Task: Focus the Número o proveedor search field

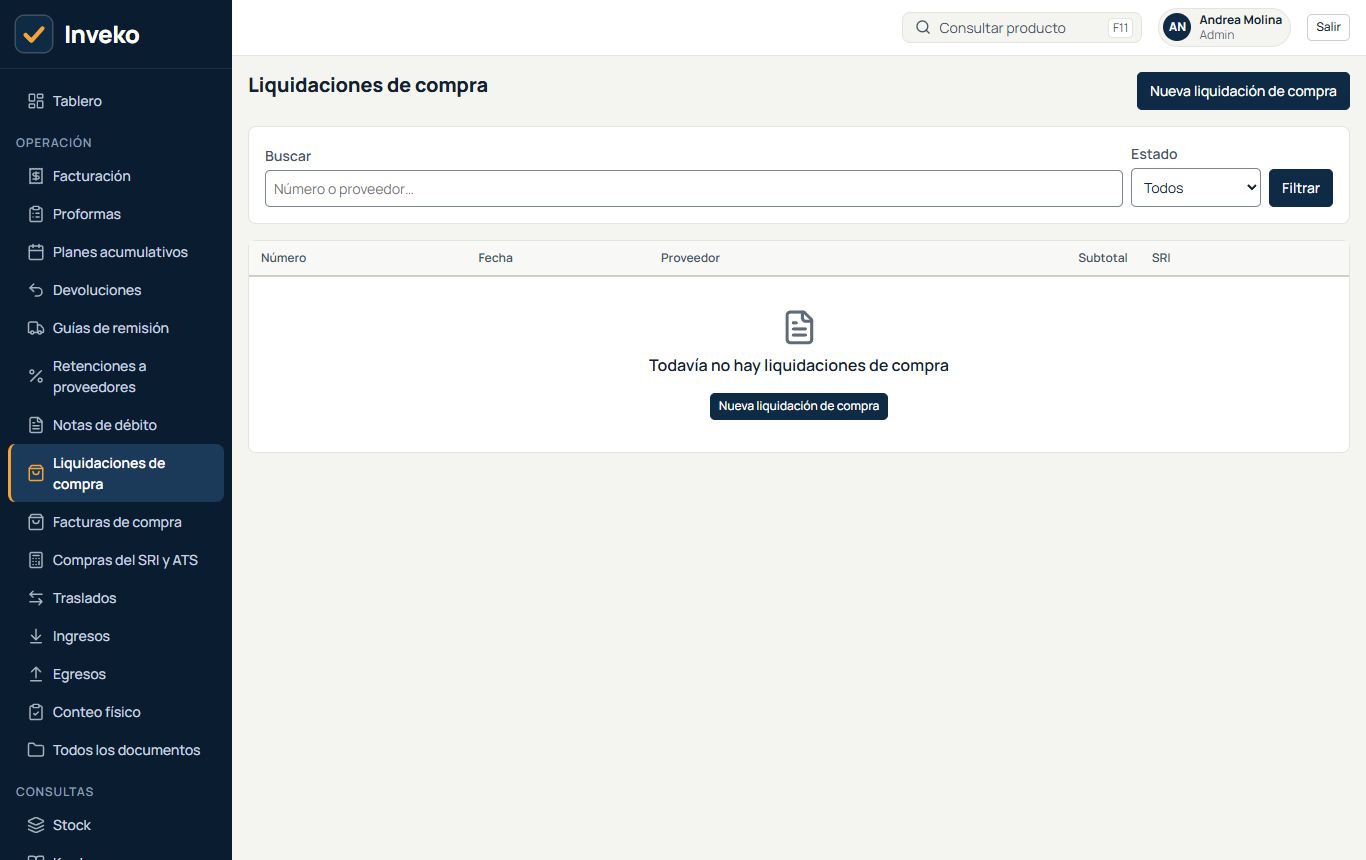Action: 694,189
